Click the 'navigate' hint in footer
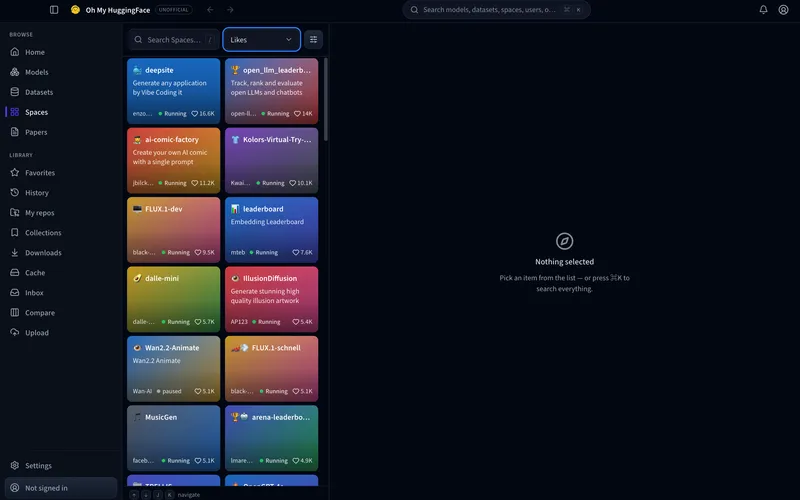800x500 pixels. [189, 495]
